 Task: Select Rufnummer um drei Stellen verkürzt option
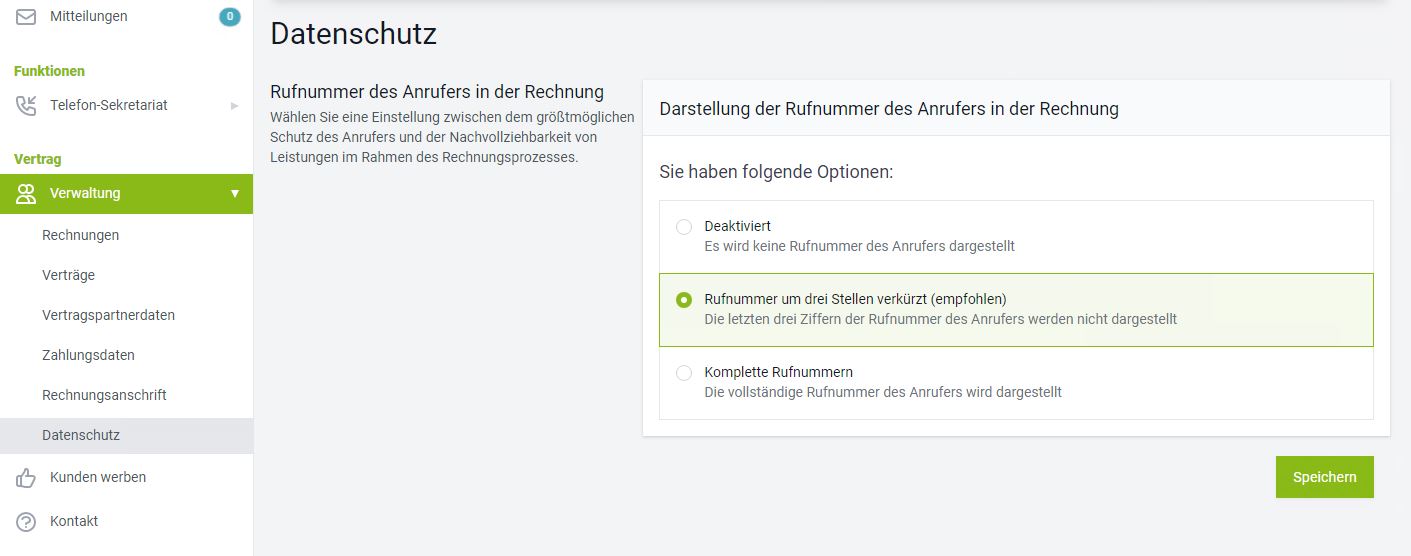click(x=684, y=300)
